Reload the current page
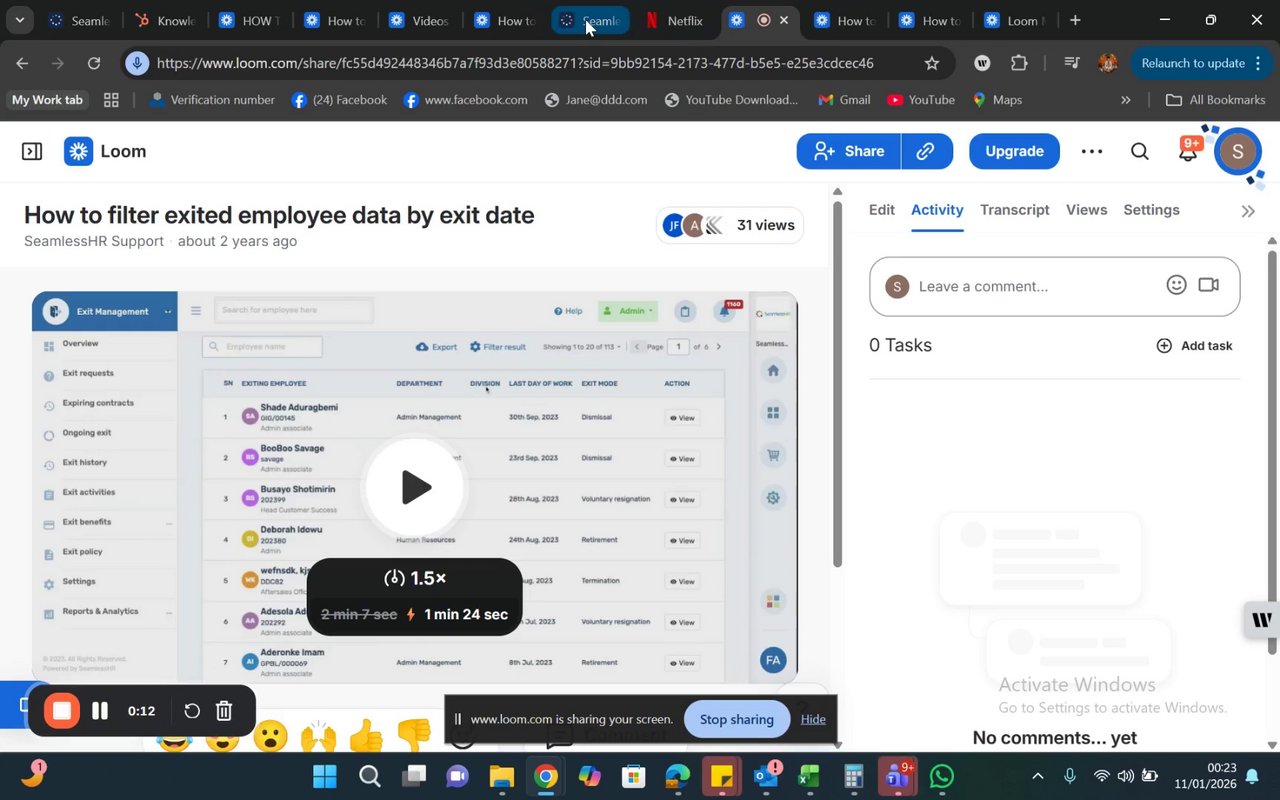Screen dimensions: 1280x800 tap(94, 63)
